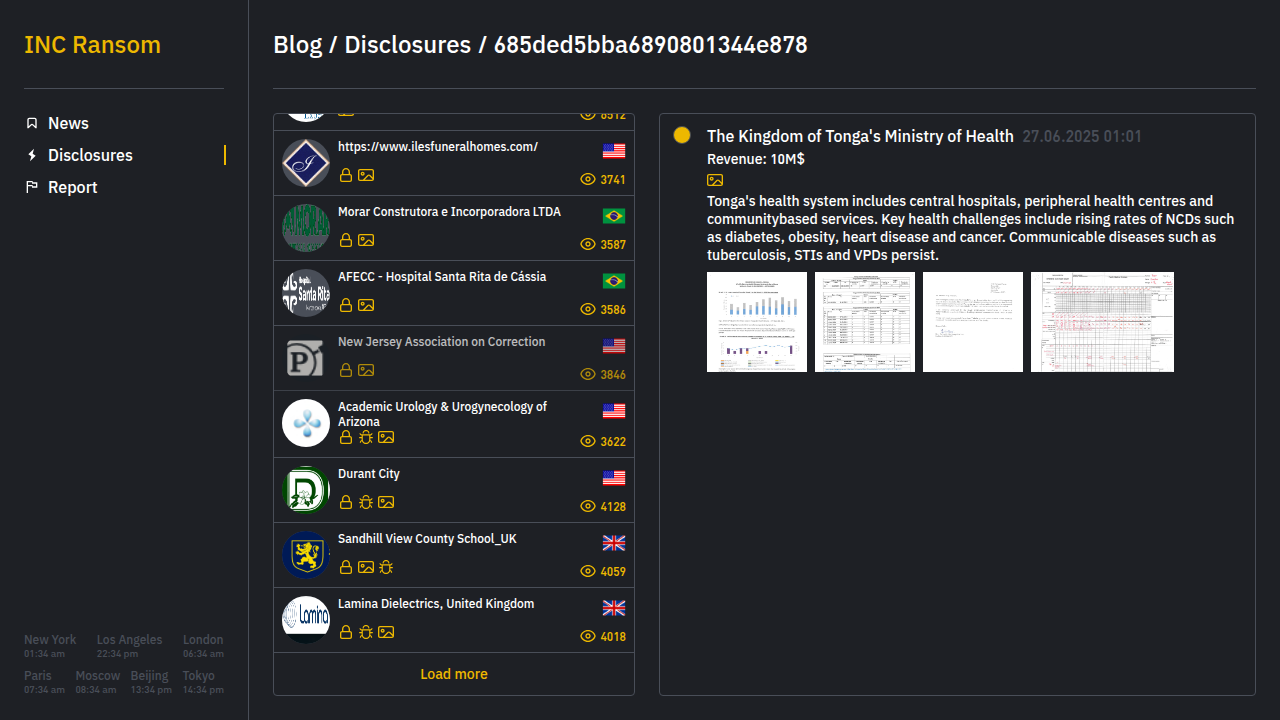Open the Sandhill View County School_UK entry

[427, 539]
